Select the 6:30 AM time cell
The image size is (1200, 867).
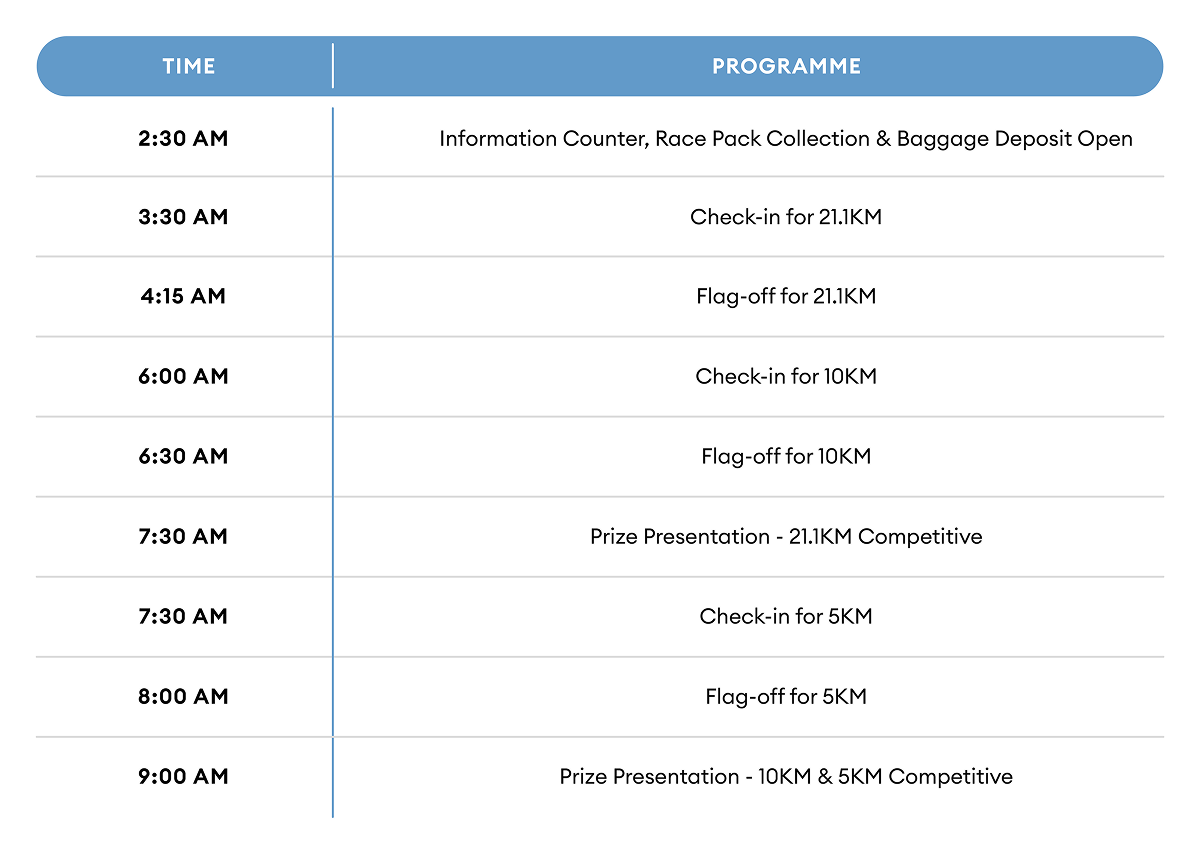point(183,457)
